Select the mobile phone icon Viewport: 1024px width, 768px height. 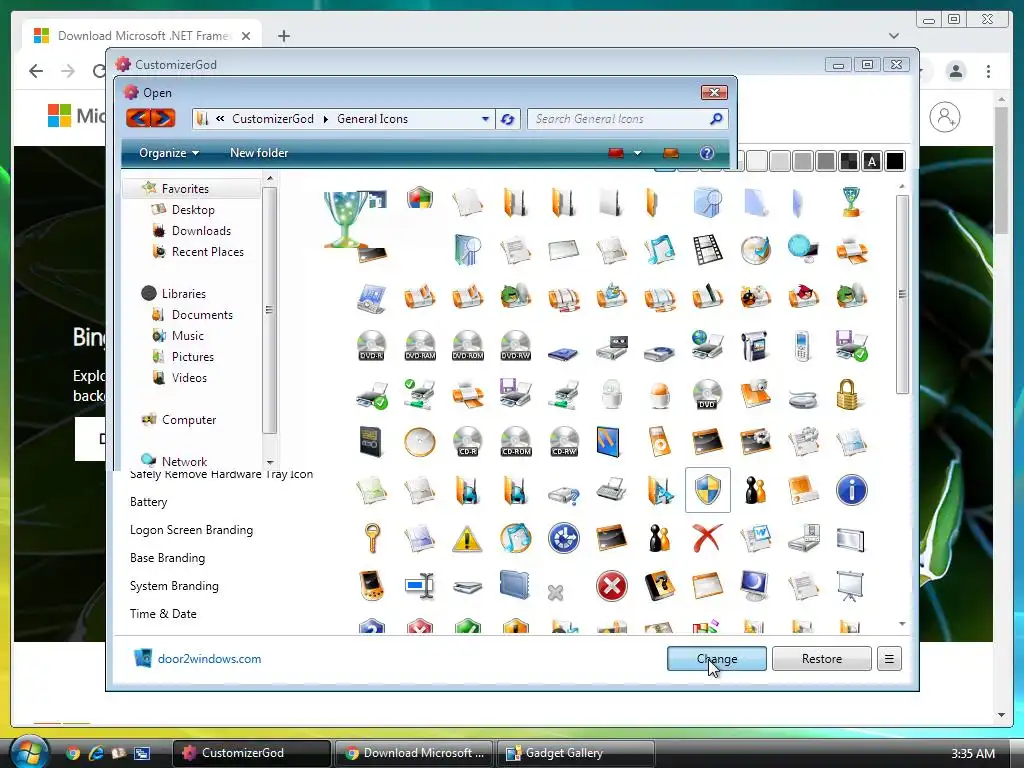[802, 346]
